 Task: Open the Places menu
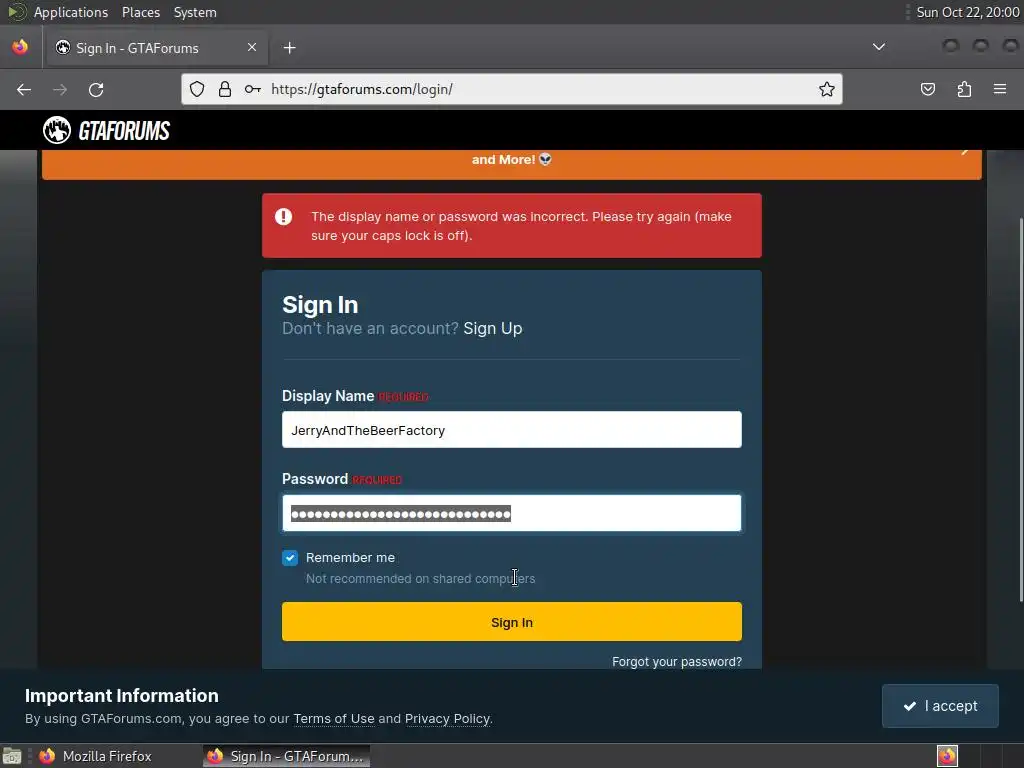point(141,12)
